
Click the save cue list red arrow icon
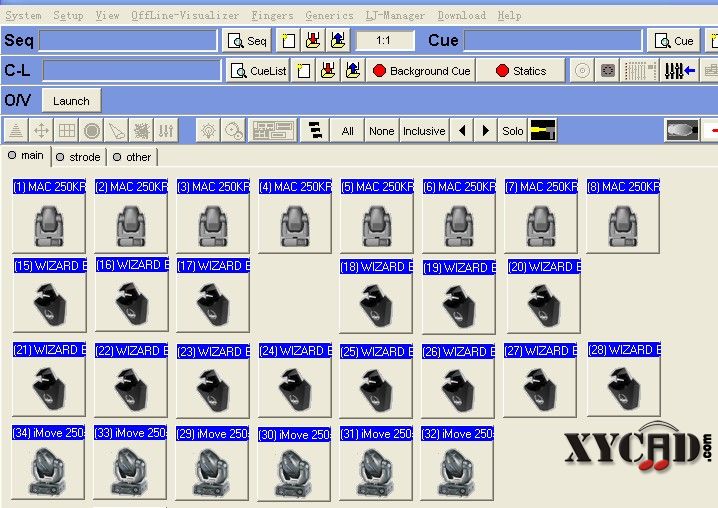pos(328,71)
